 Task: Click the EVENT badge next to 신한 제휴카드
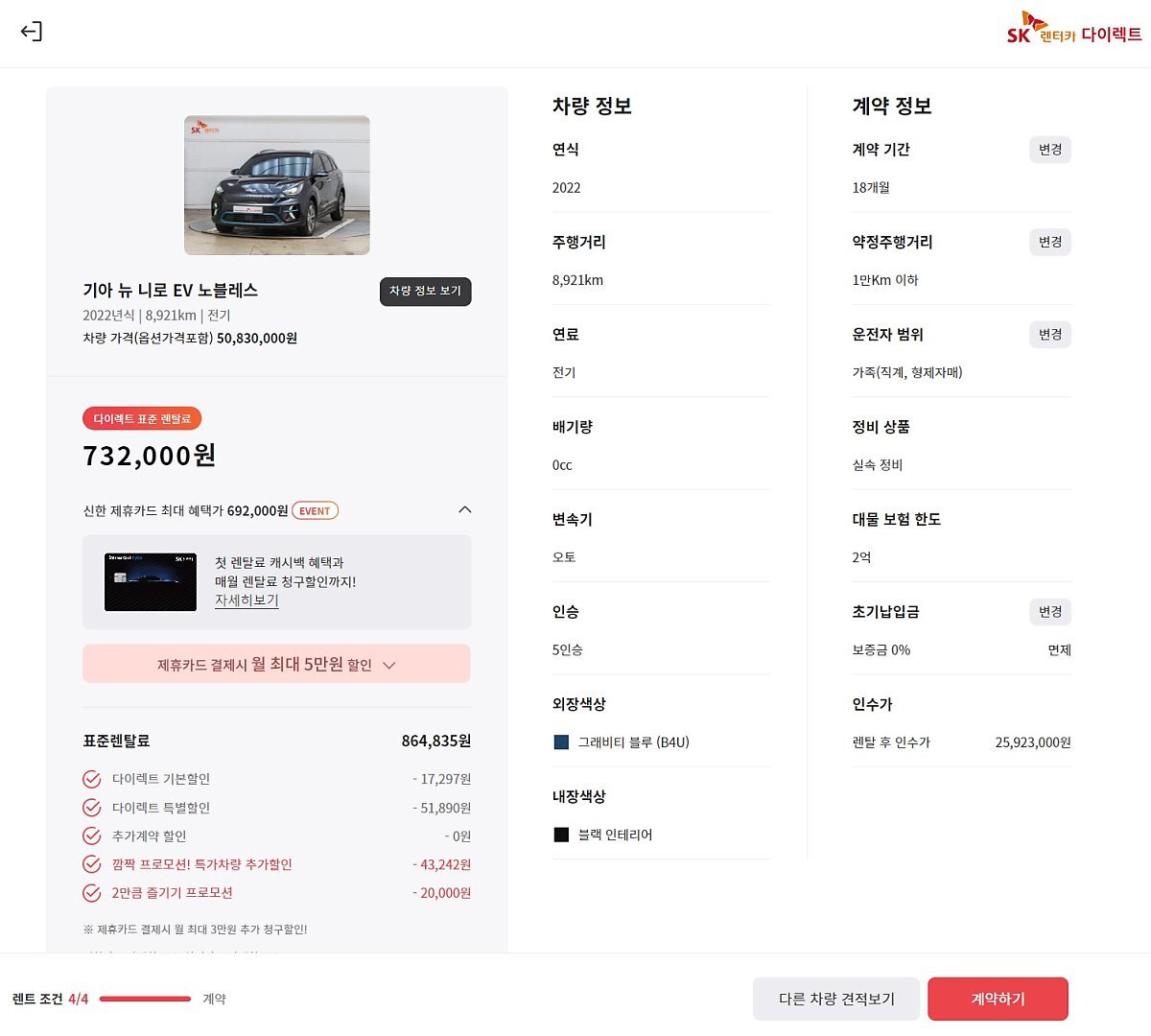click(x=315, y=511)
